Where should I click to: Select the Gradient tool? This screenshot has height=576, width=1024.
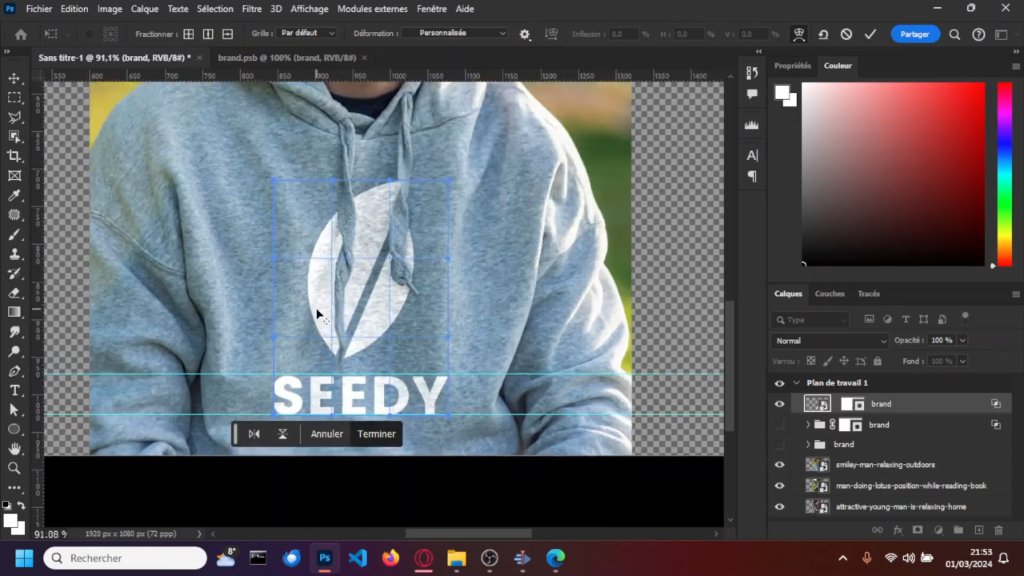pyautogui.click(x=14, y=312)
